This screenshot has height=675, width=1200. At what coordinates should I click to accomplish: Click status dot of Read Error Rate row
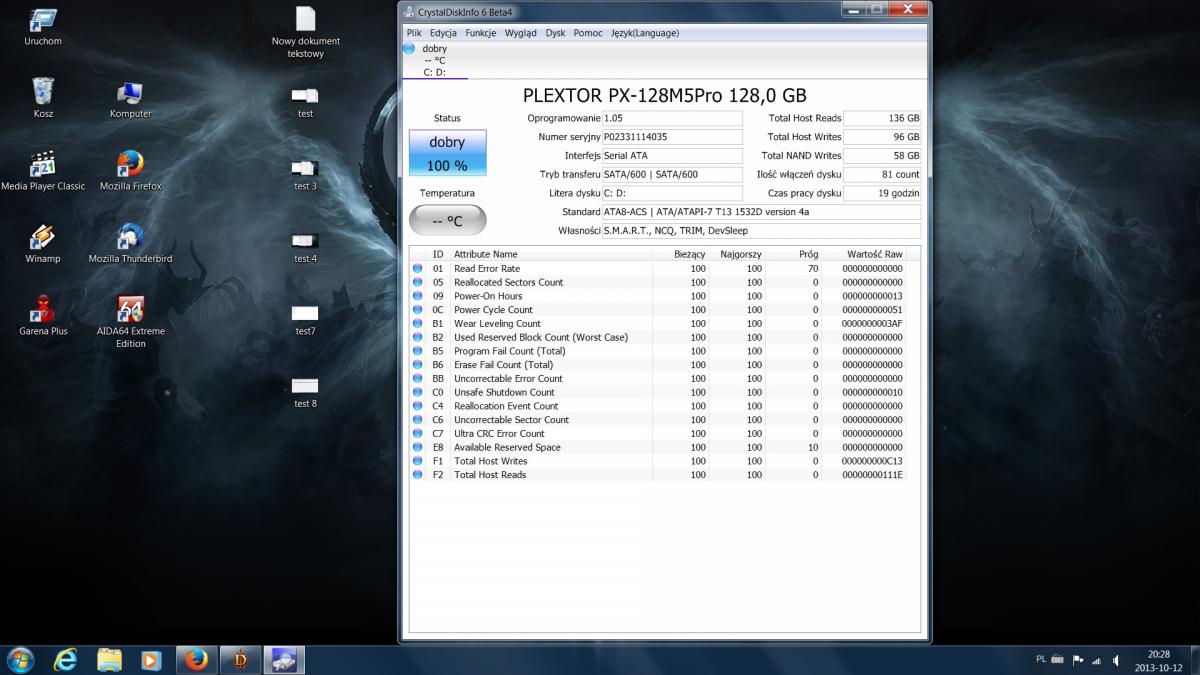point(418,268)
